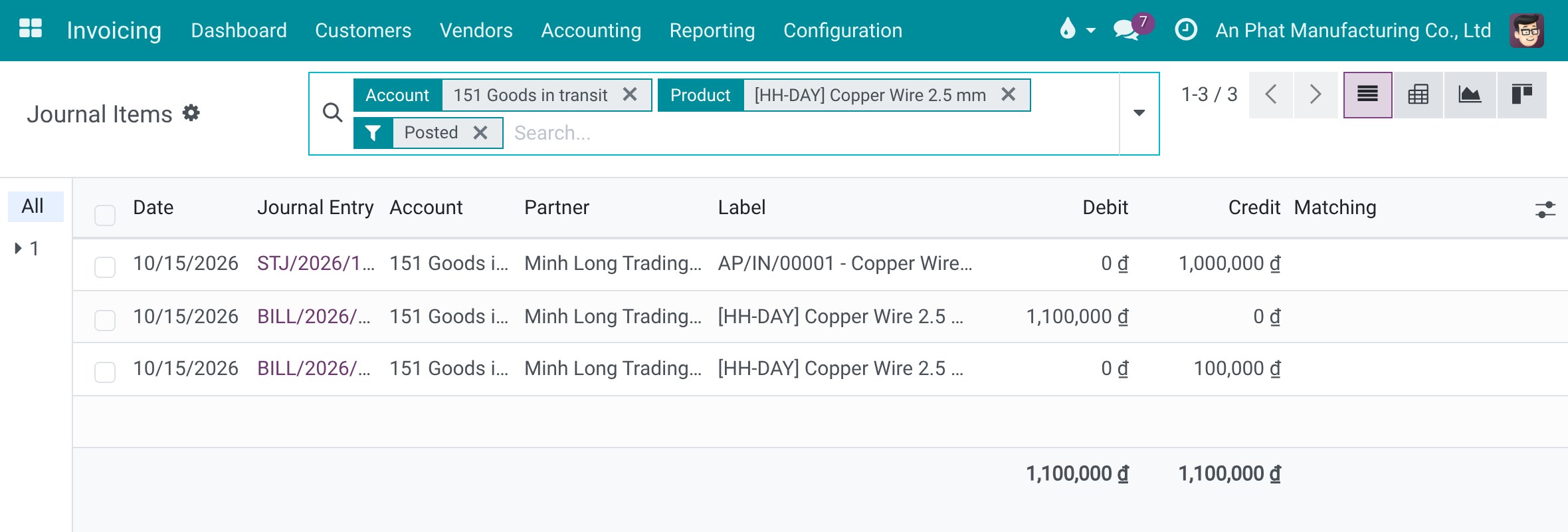This screenshot has height=532, width=1568.
Task: Open the BILL/2026 entry with 1,100,000 debit
Action: click(314, 317)
